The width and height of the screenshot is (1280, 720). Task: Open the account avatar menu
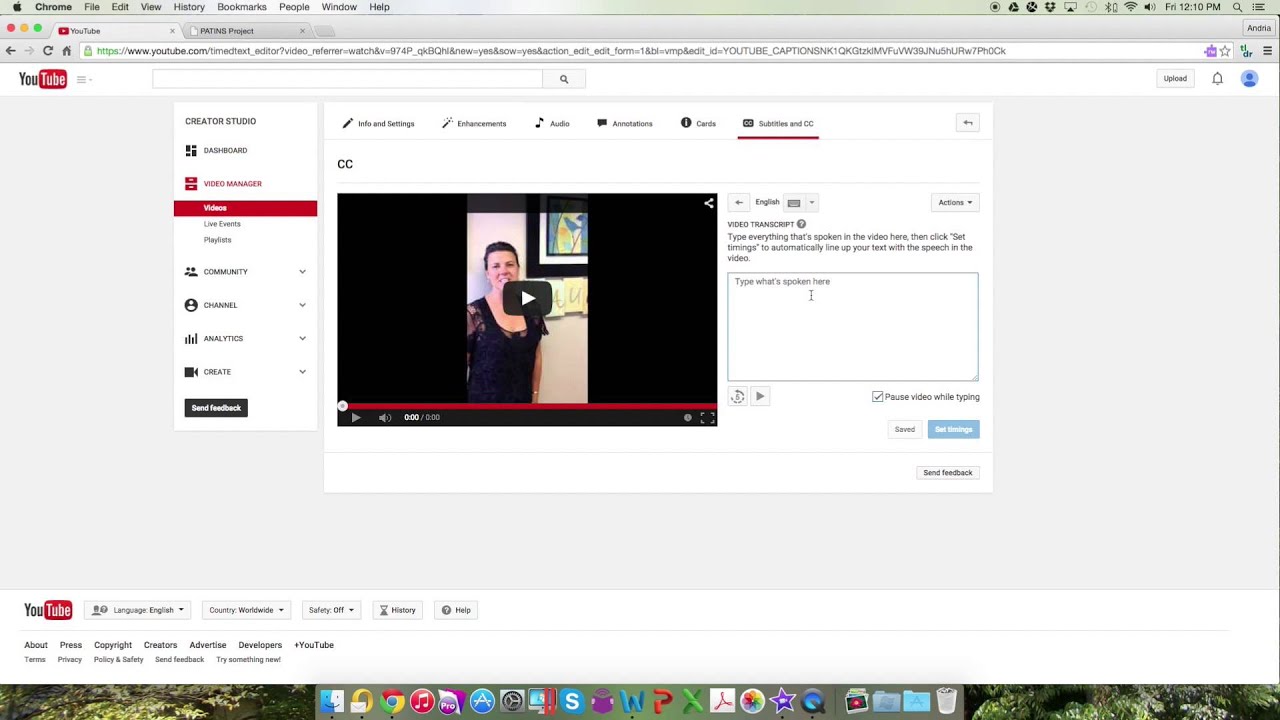pos(1249,78)
